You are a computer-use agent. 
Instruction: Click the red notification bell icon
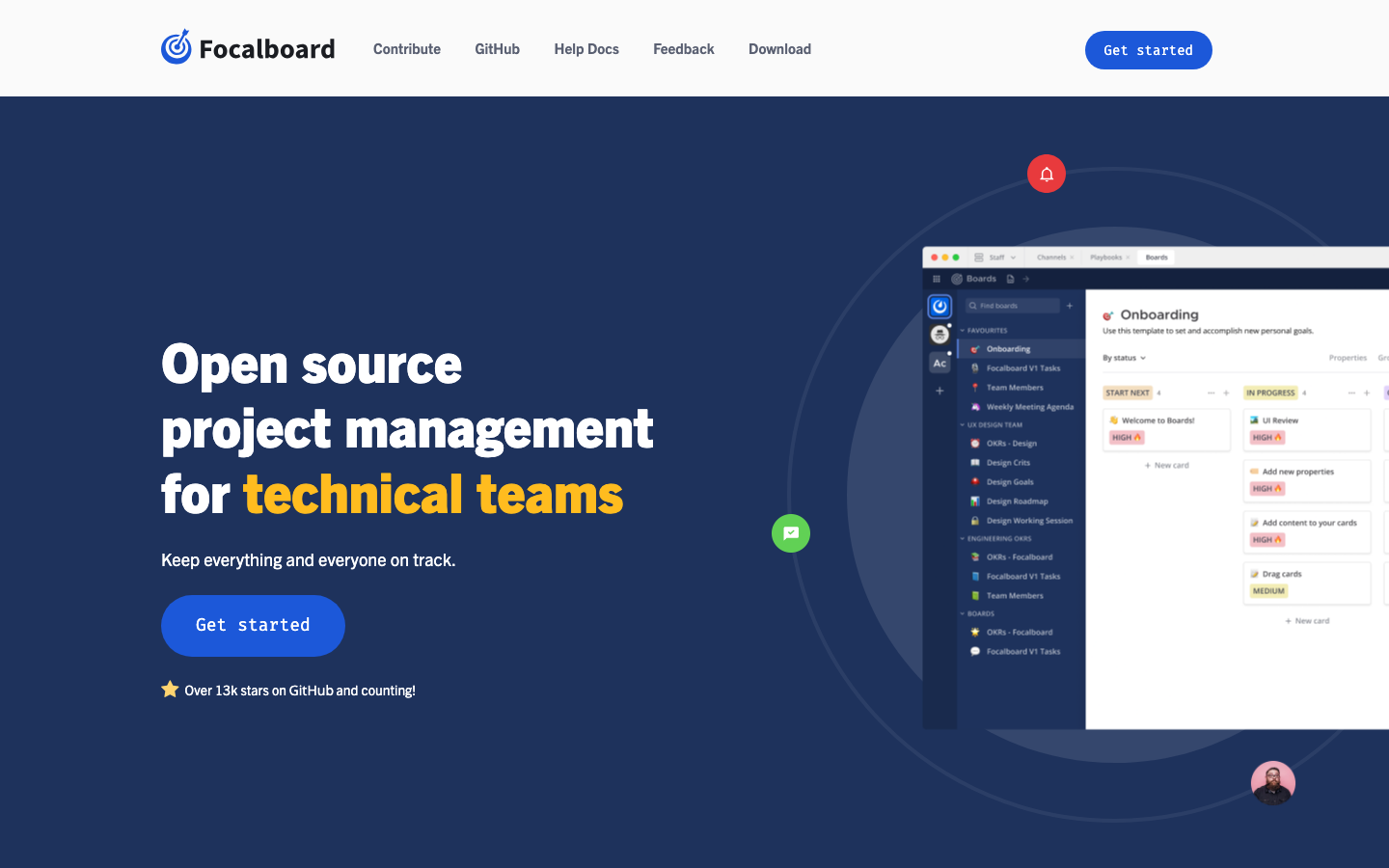[1047, 174]
